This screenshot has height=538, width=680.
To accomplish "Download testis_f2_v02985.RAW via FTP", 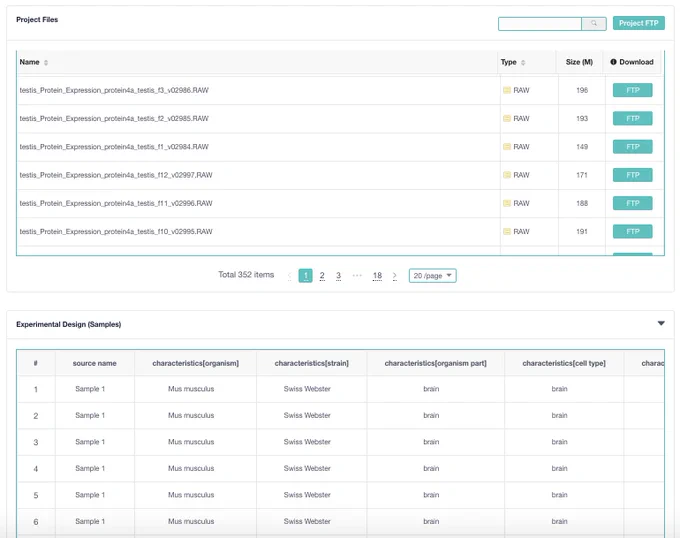I will pyautogui.click(x=632, y=118).
